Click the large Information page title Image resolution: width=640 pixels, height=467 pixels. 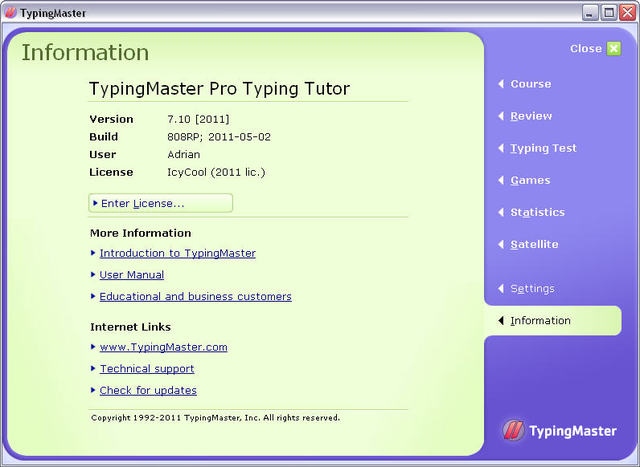(85, 52)
